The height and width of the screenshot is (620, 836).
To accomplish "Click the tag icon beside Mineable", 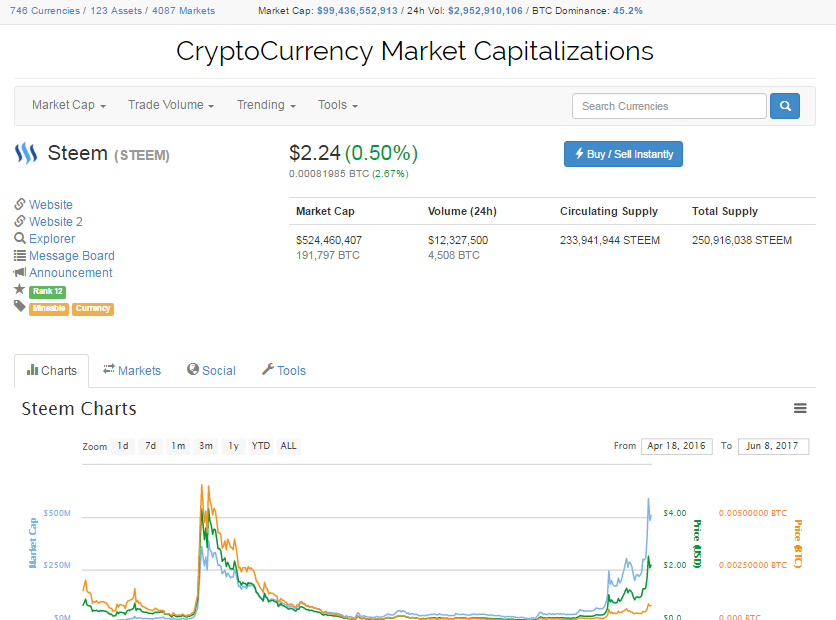I will click(20, 306).
